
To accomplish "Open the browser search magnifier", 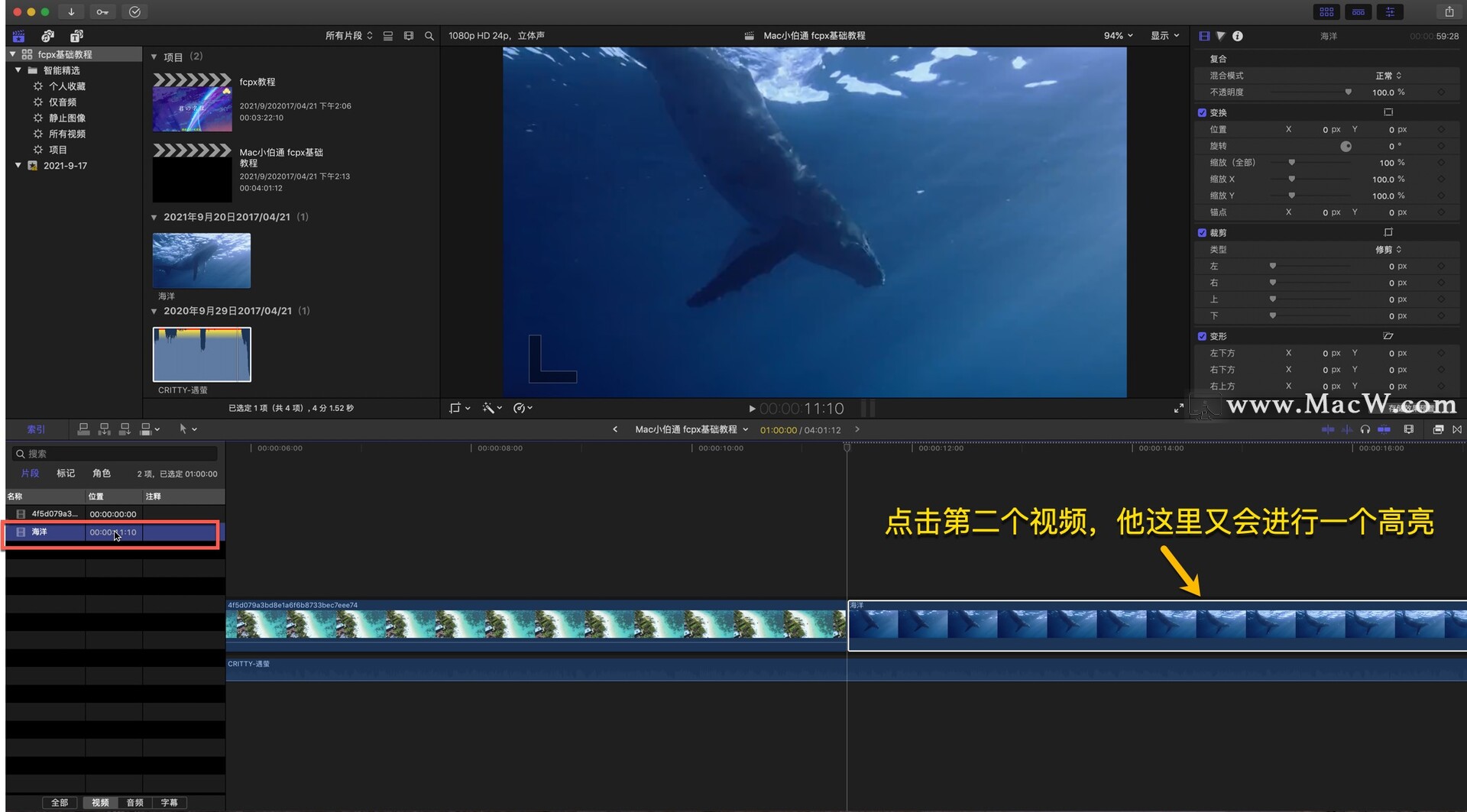I will (x=429, y=36).
